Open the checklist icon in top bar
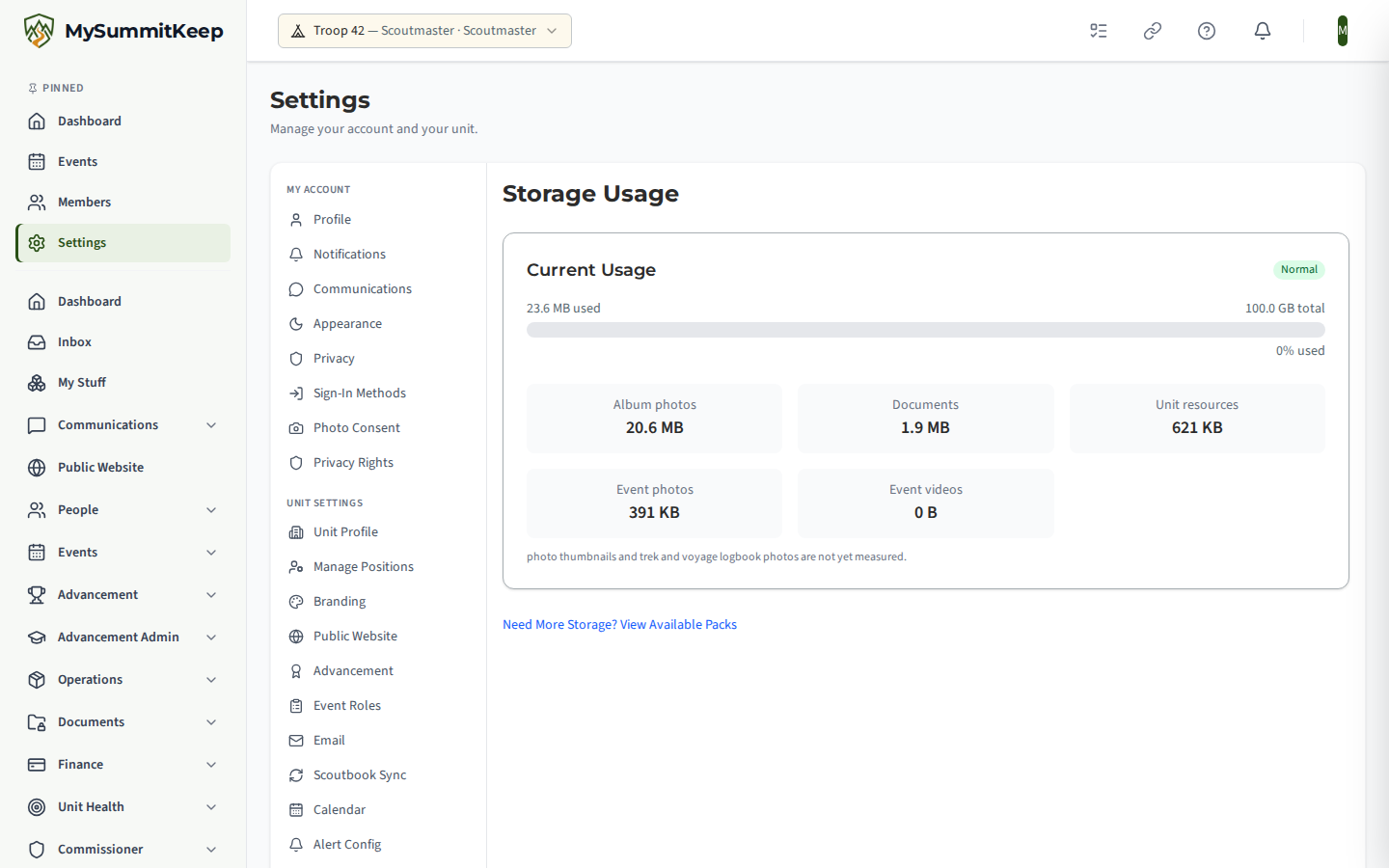Screen dimensions: 1389x868 point(1099,31)
